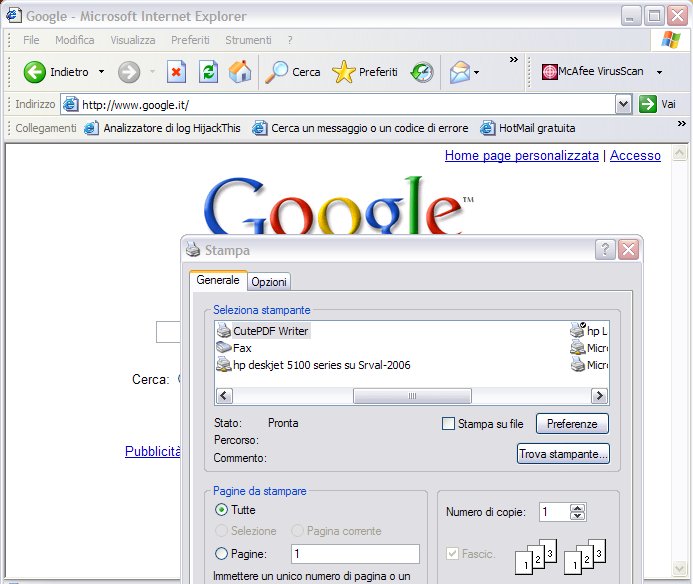693x584 pixels.
Task: Expand the address bar dropdown arrow
Action: click(x=623, y=103)
